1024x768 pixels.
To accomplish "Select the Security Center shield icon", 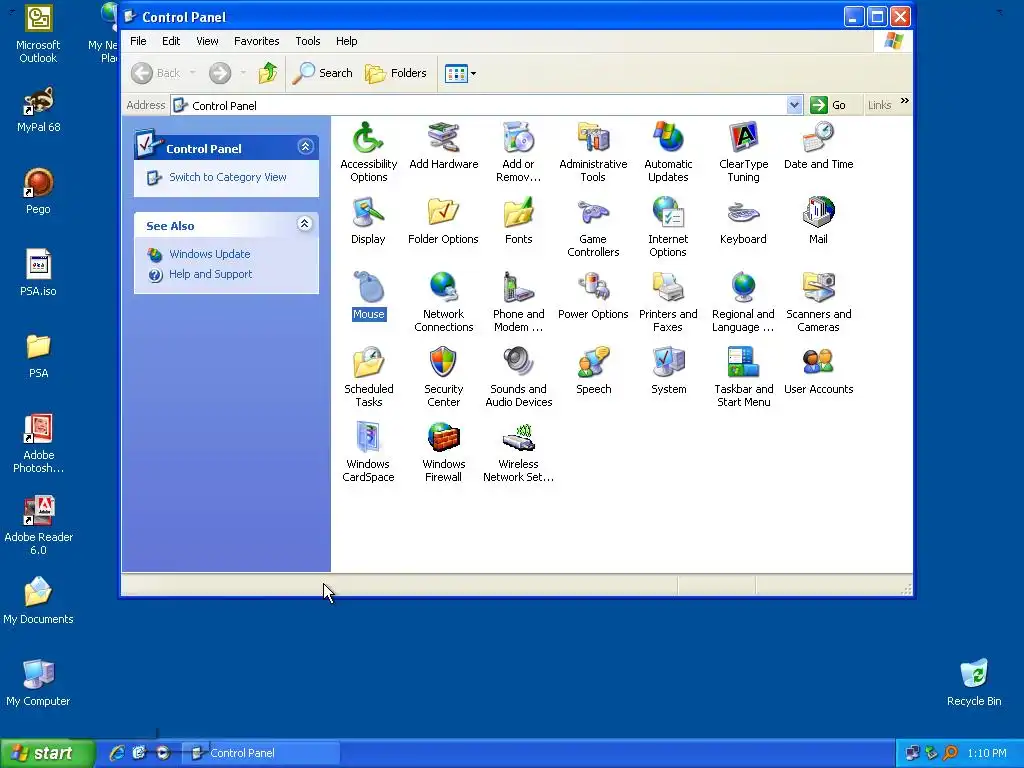I will coord(443,377).
